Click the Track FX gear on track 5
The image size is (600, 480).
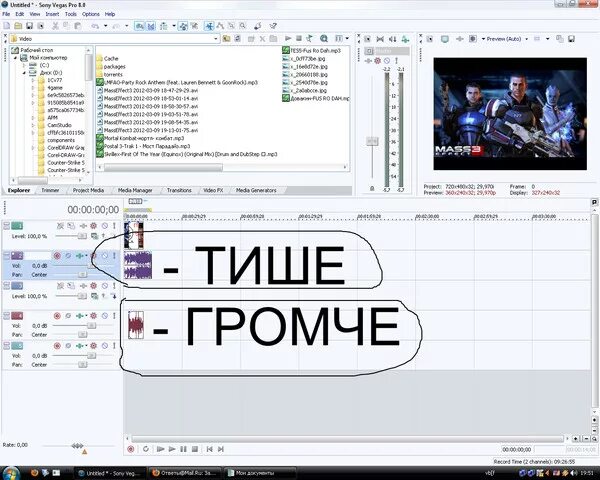point(93,346)
